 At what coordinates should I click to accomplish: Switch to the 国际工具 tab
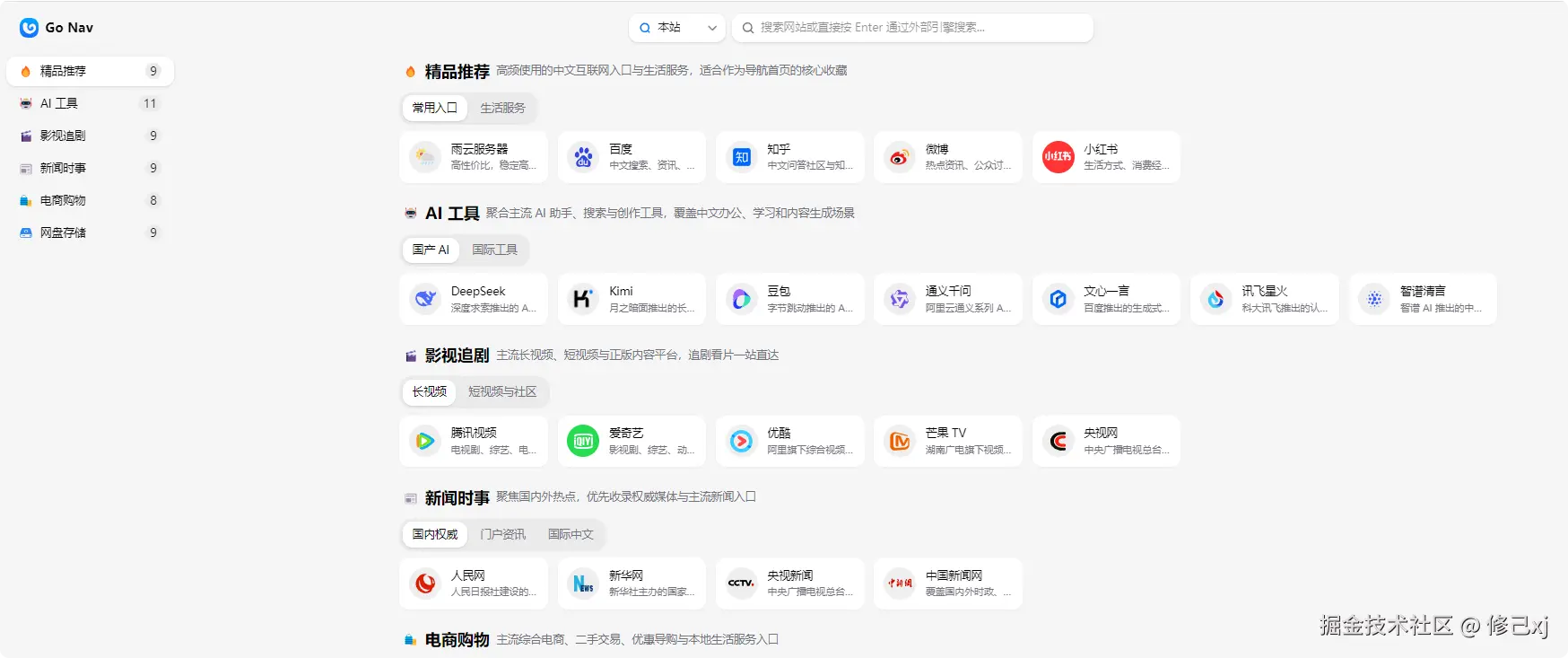click(494, 250)
